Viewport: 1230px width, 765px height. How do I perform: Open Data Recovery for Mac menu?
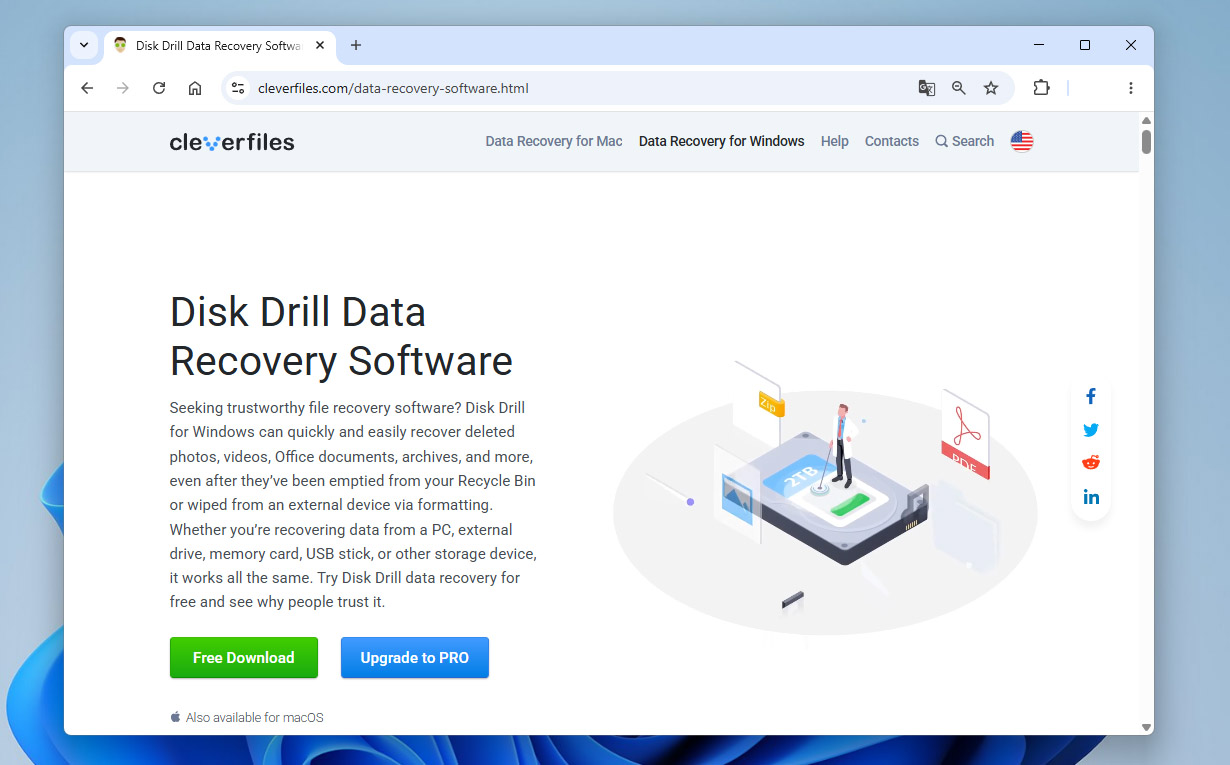tap(554, 141)
